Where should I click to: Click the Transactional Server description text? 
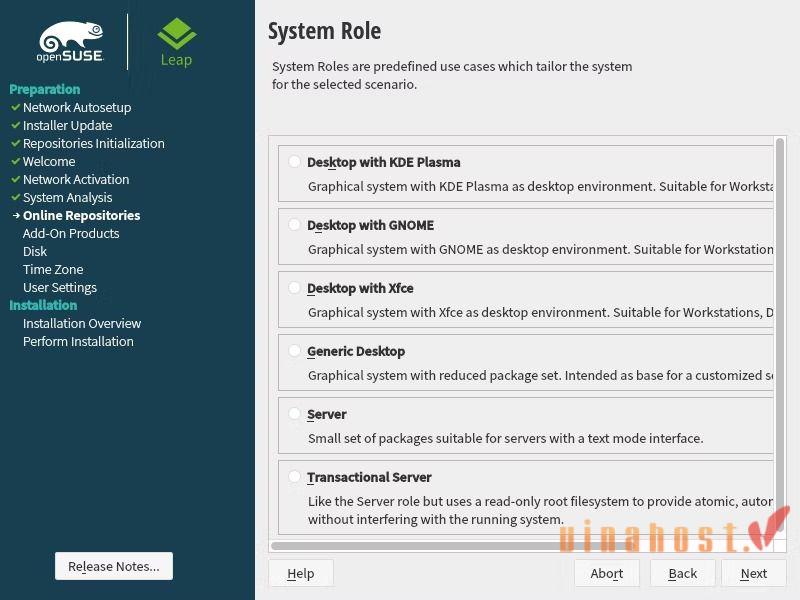click(x=540, y=510)
